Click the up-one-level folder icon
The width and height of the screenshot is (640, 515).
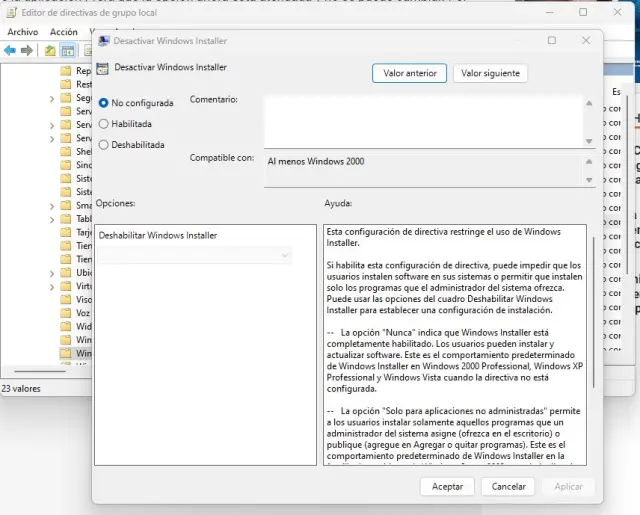[x=50, y=50]
